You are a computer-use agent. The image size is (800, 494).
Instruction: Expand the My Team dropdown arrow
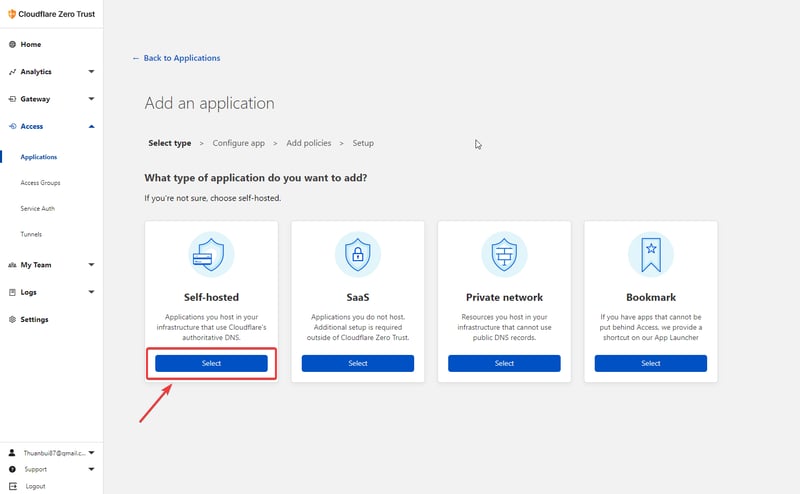click(91, 265)
